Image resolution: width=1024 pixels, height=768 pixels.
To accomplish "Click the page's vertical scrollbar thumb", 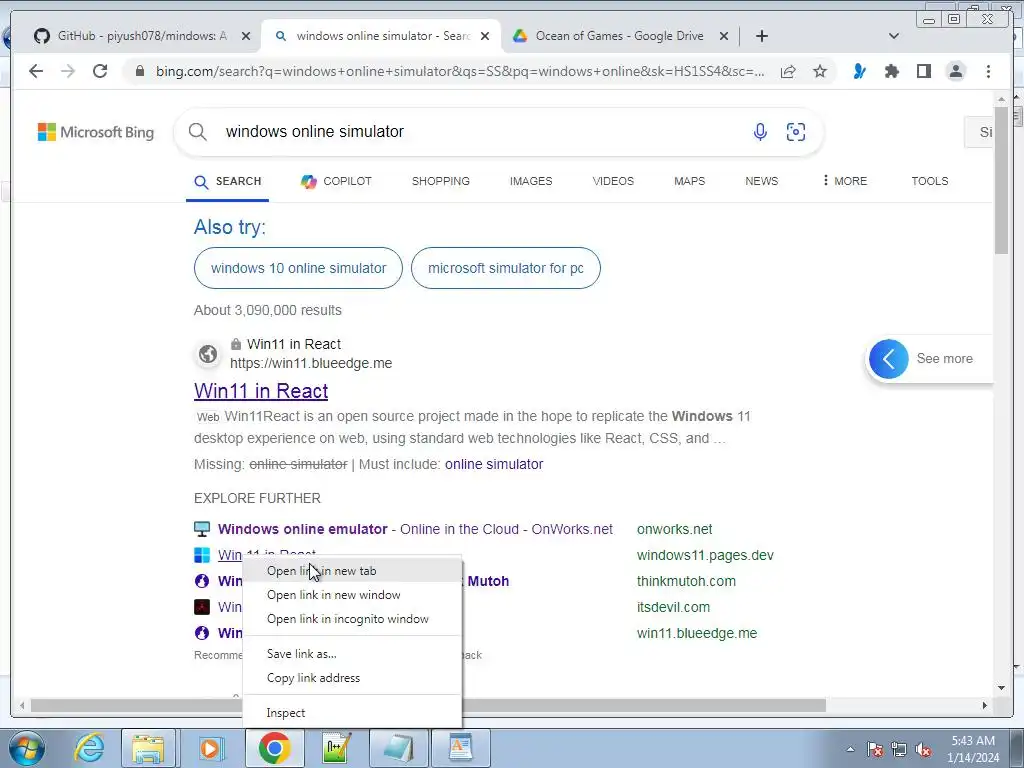I will tap(1001, 182).
